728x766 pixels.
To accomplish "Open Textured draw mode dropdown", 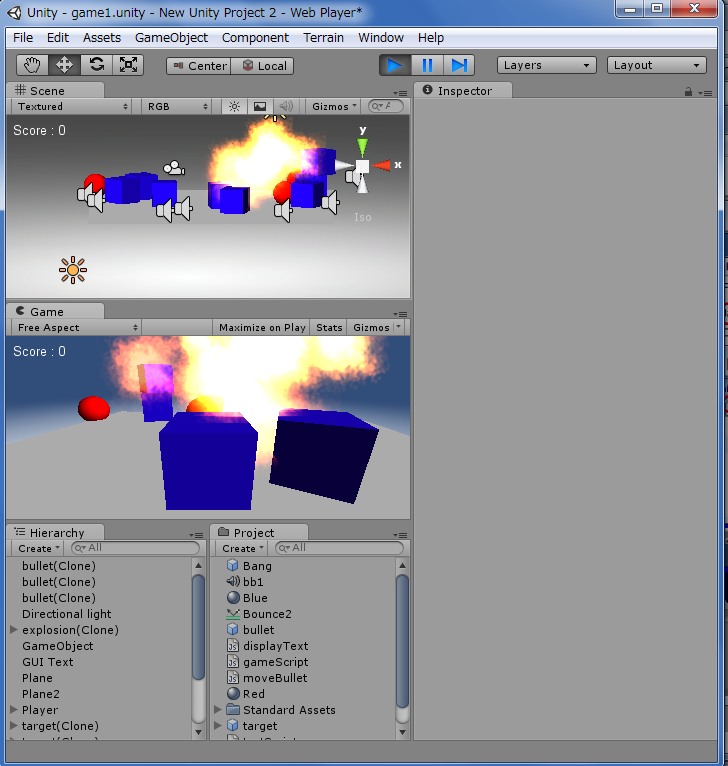I will point(72,106).
